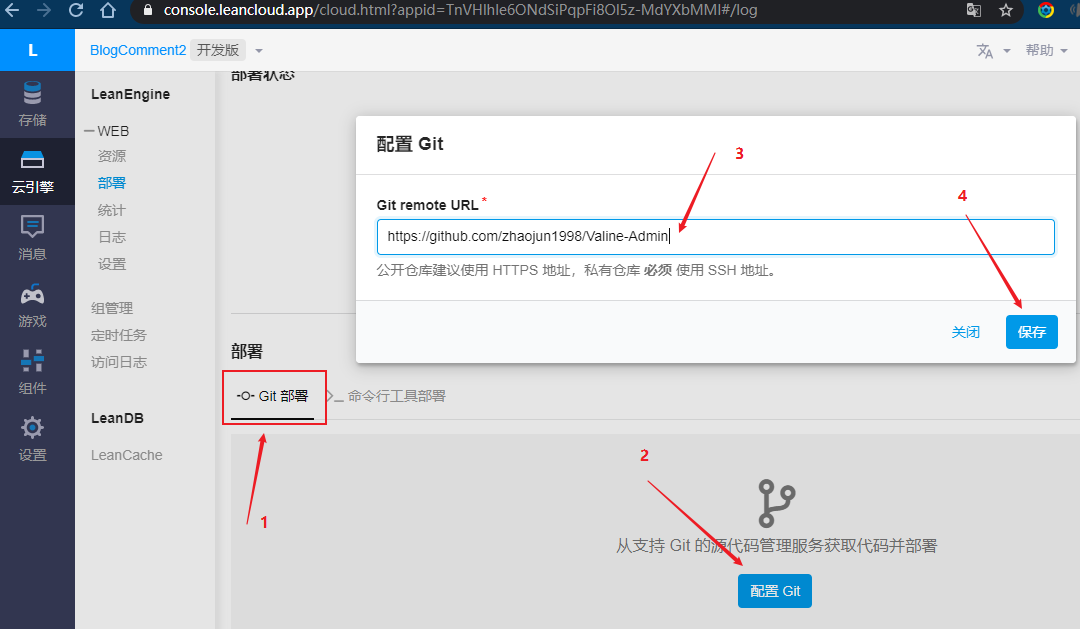Click the LeanDB heading
This screenshot has width=1080, height=629.
(117, 418)
